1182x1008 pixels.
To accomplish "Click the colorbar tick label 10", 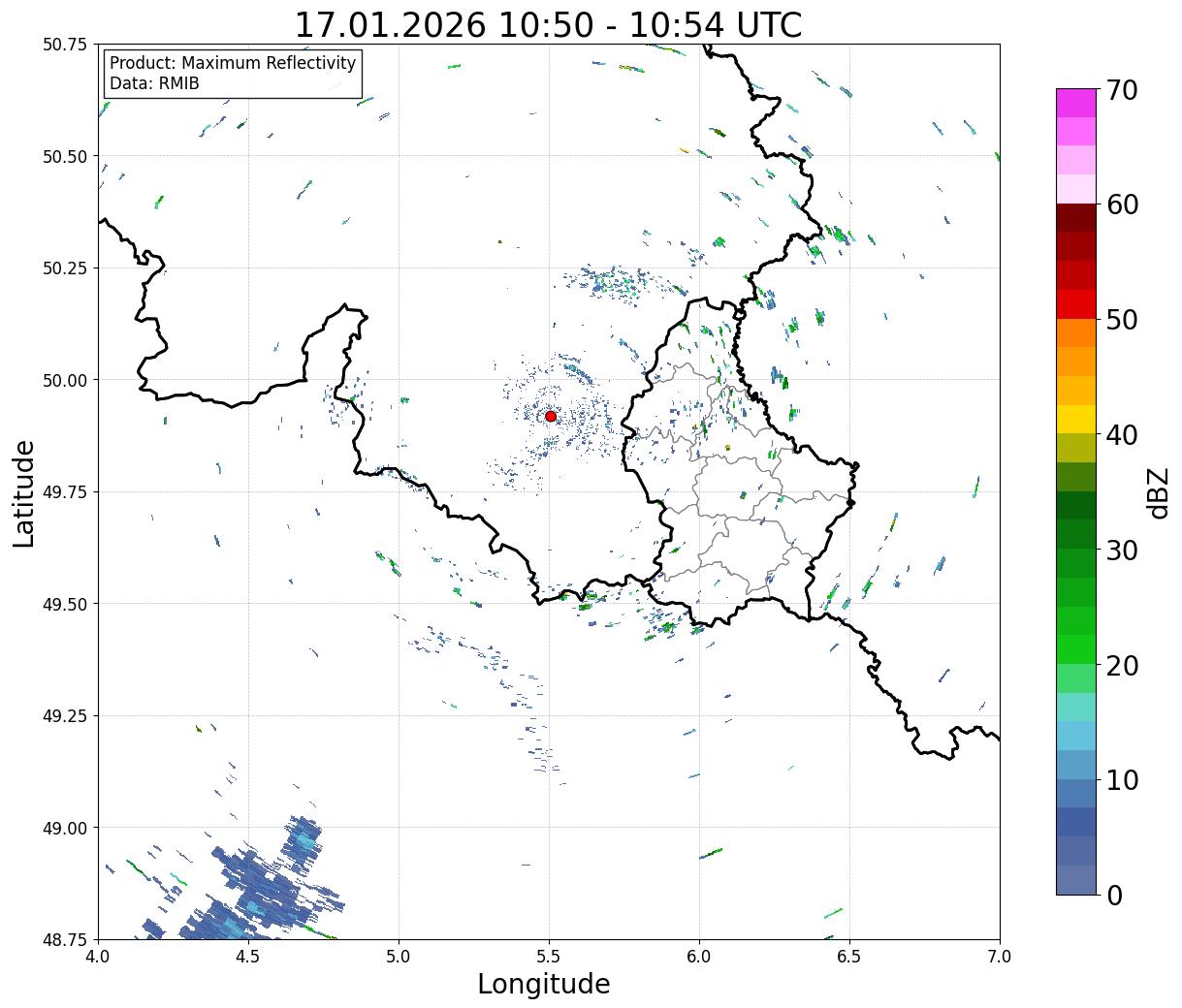I will coord(1122,780).
